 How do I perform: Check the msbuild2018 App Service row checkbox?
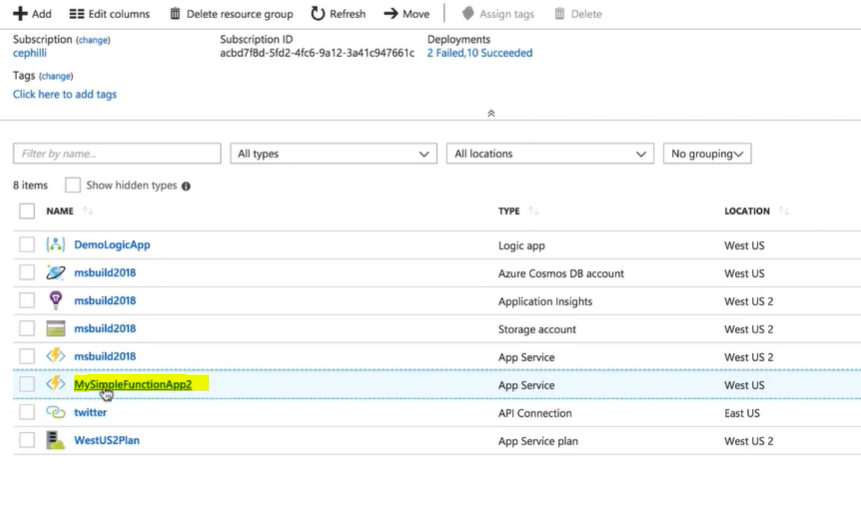click(x=27, y=356)
